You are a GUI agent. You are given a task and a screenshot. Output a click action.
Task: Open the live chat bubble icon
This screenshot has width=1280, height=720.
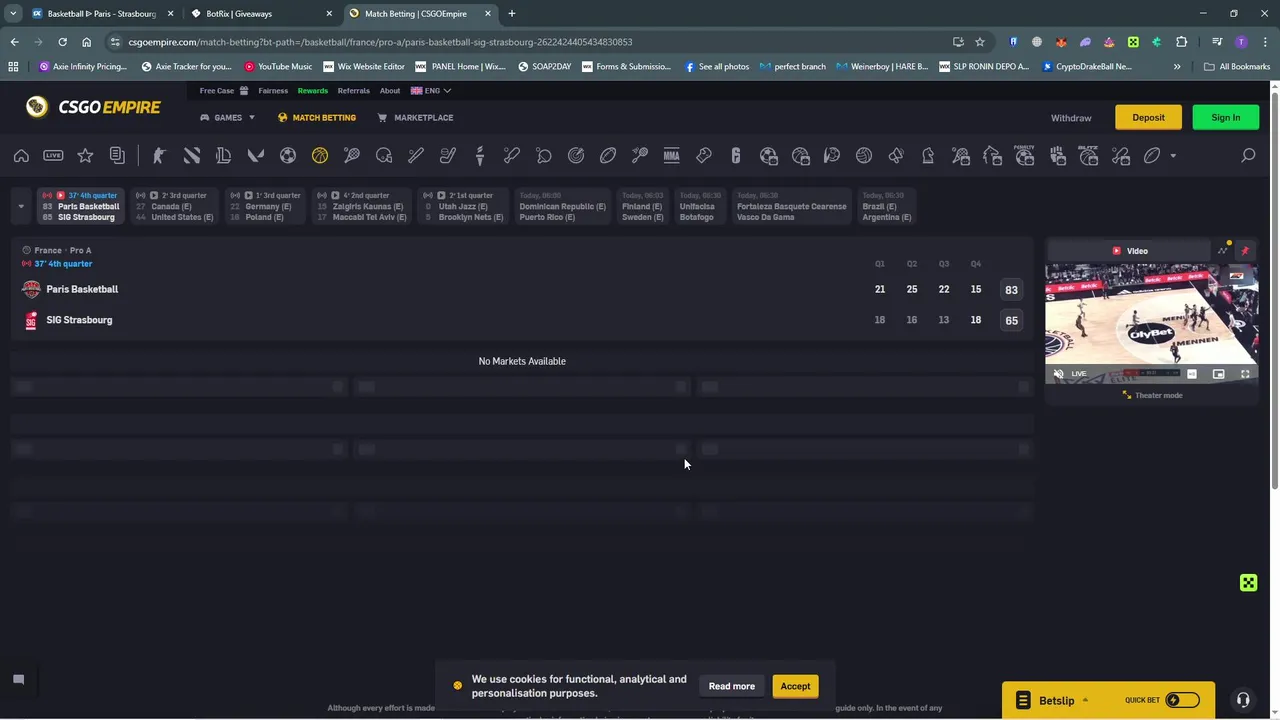tap(18, 680)
